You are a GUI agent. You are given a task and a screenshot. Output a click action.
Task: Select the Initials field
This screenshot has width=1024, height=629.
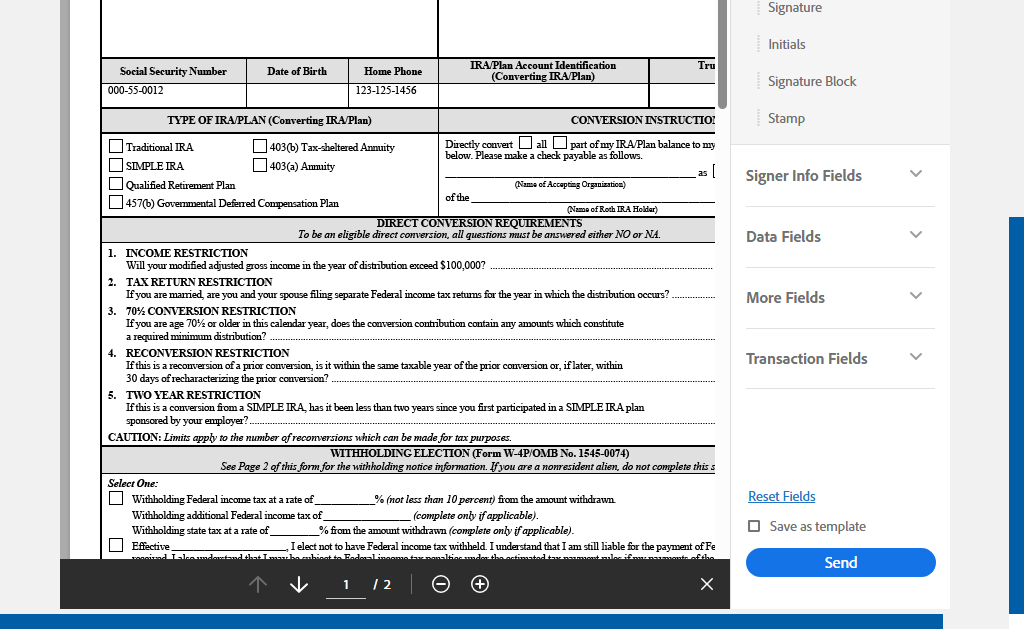pos(786,44)
